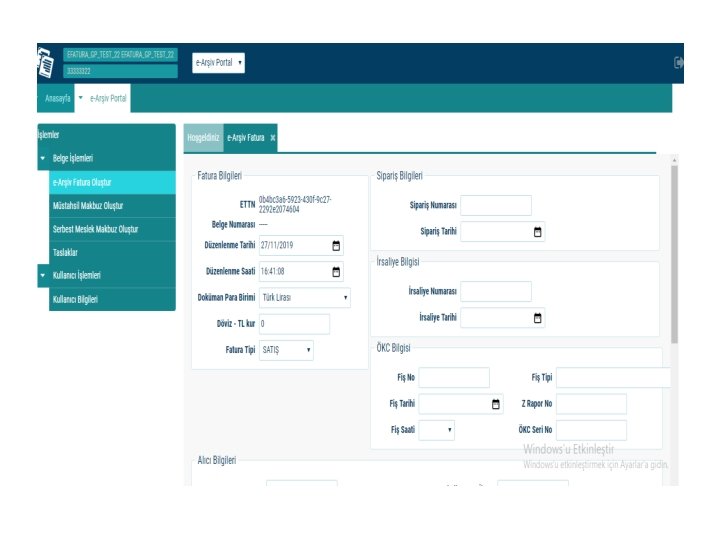This screenshot has width=720, height=540.
Task: Collapse the Belge İşlemleri section
Action: click(43, 158)
